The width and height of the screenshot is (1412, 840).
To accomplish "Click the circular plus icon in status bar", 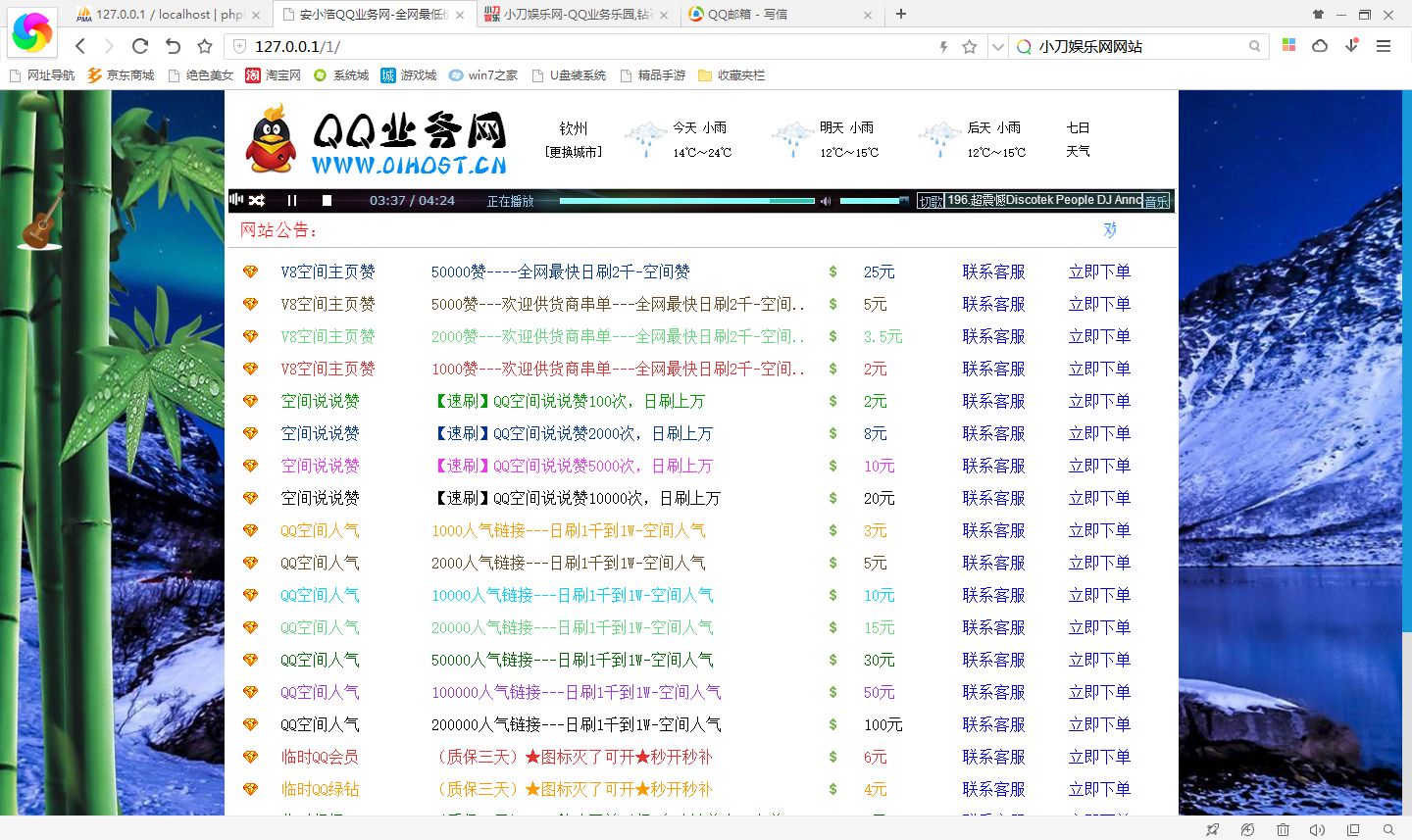I will (x=1247, y=829).
